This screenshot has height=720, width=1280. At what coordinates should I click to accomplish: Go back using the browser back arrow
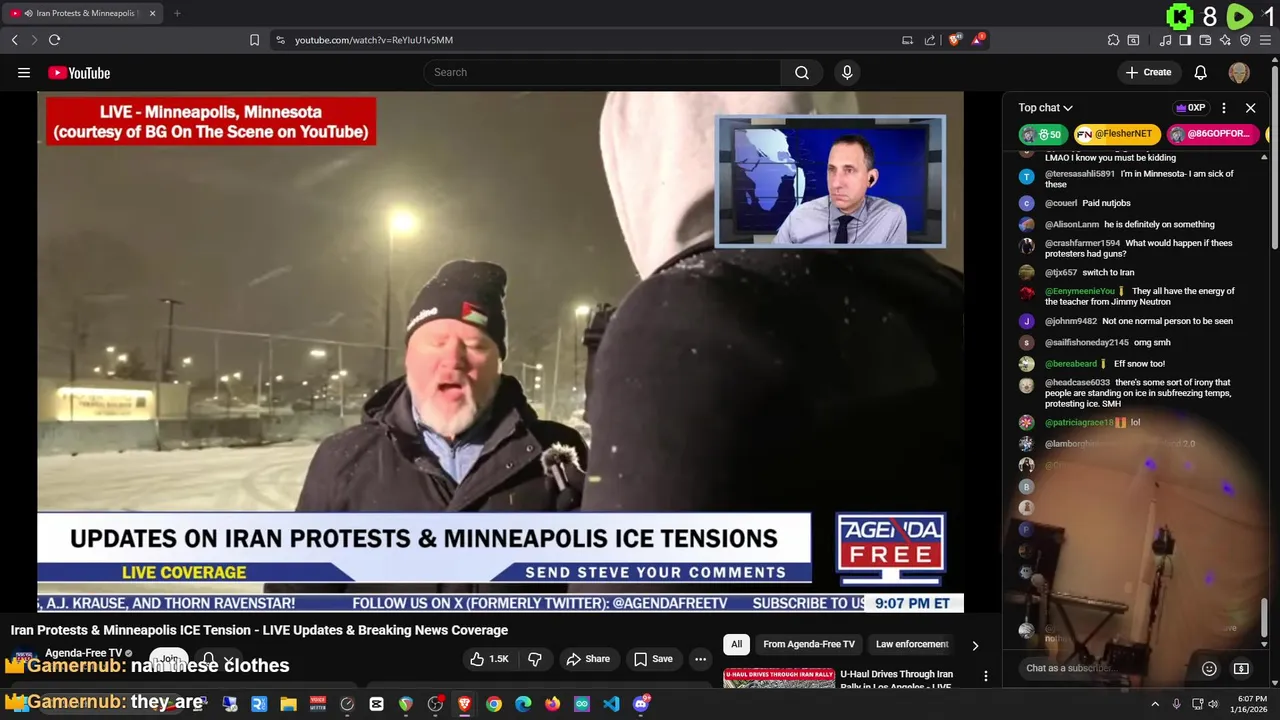click(14, 40)
